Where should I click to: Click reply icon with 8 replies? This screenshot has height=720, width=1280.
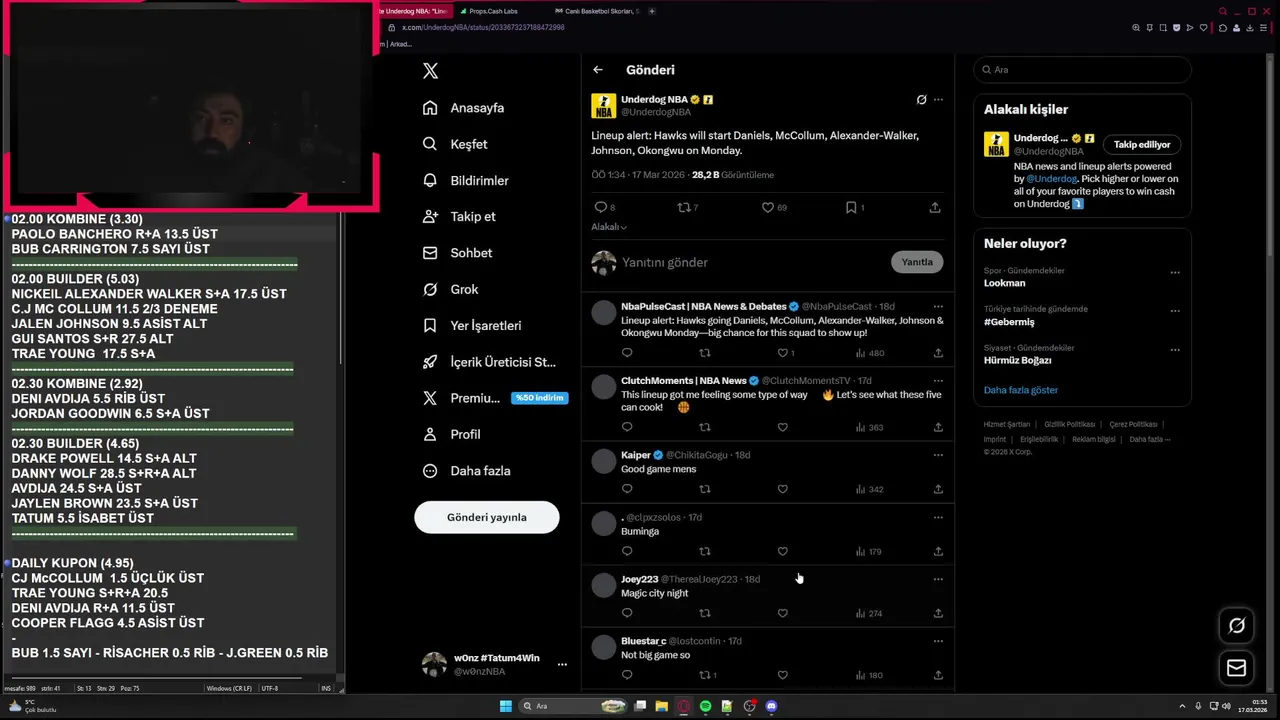click(x=604, y=207)
